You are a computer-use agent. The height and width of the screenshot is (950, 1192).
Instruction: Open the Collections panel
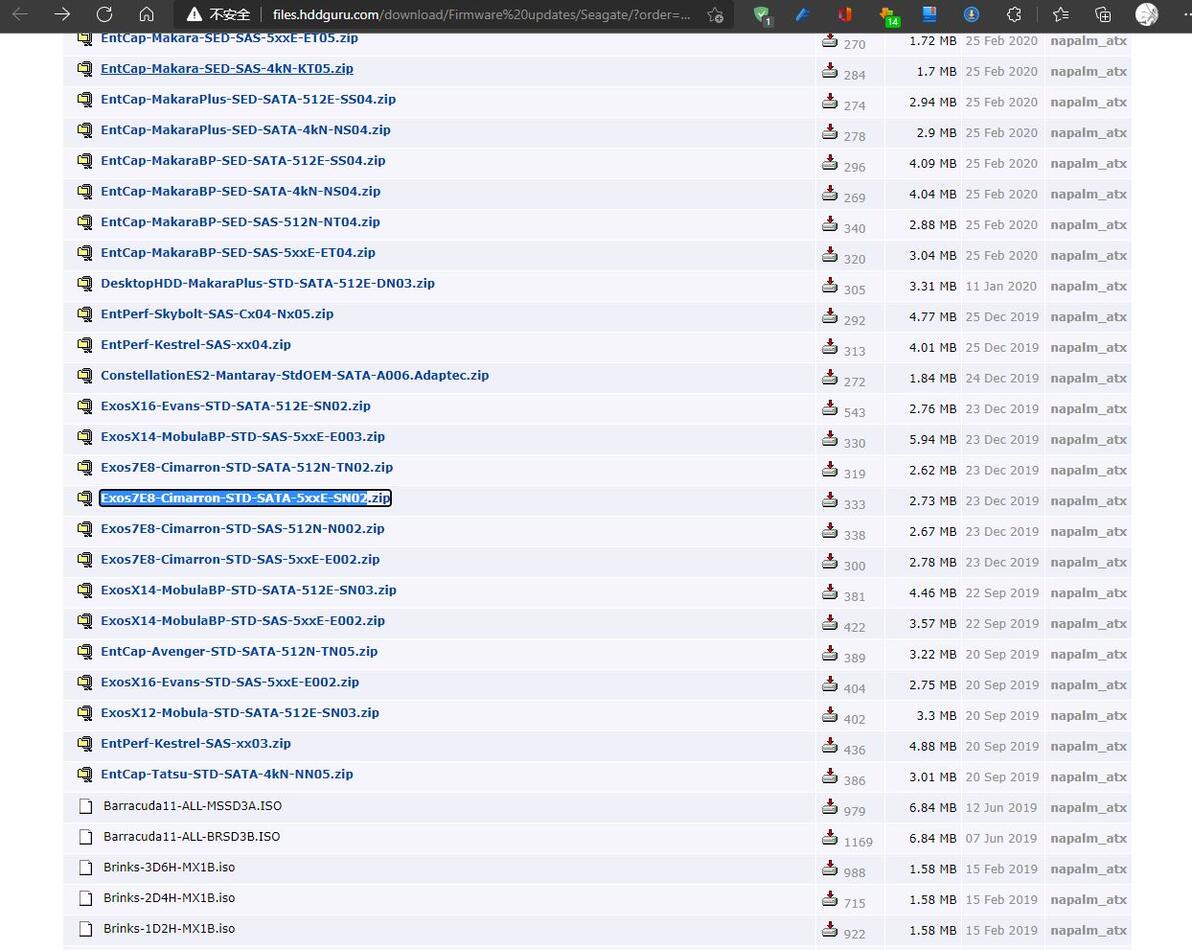click(1103, 14)
